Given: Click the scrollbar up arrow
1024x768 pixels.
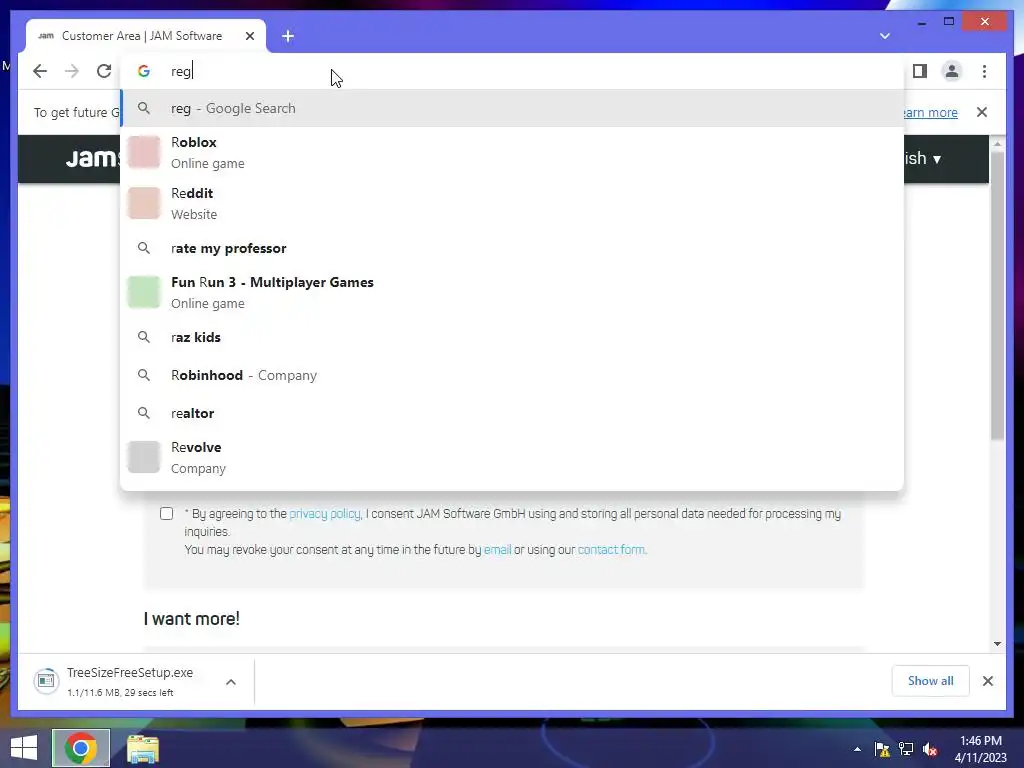Looking at the screenshot, I should pos(997,143).
